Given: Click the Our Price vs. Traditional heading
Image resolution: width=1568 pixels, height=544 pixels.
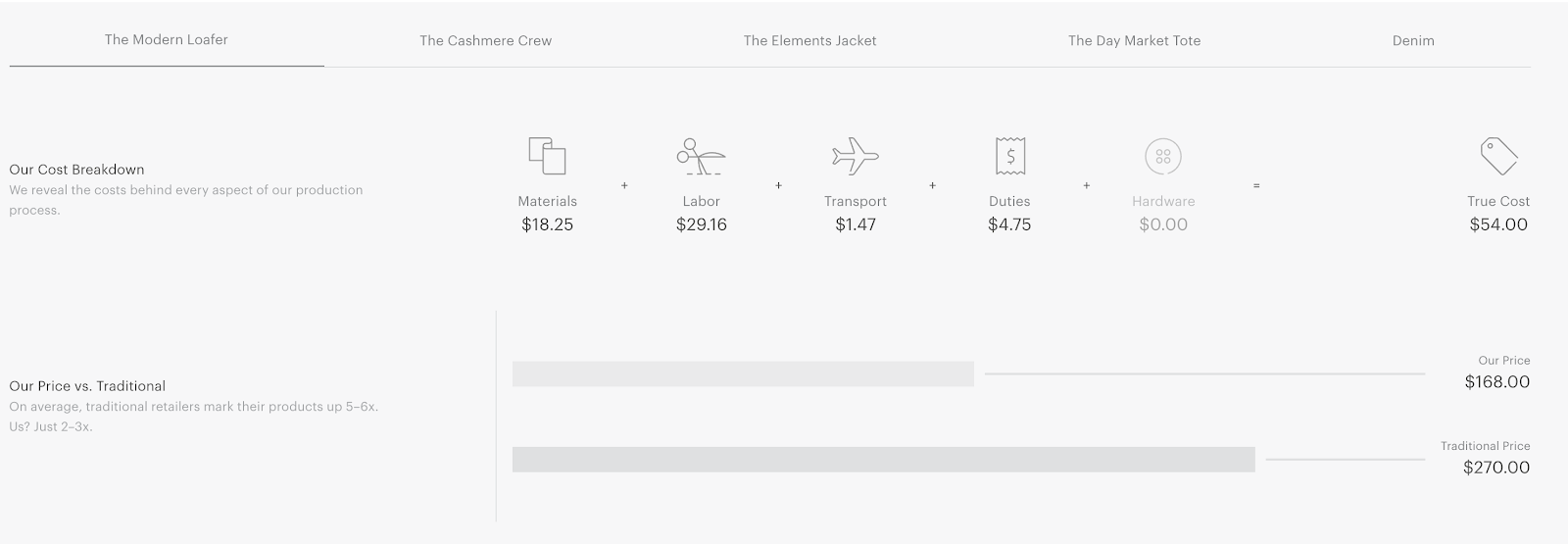Looking at the screenshot, I should 87,386.
